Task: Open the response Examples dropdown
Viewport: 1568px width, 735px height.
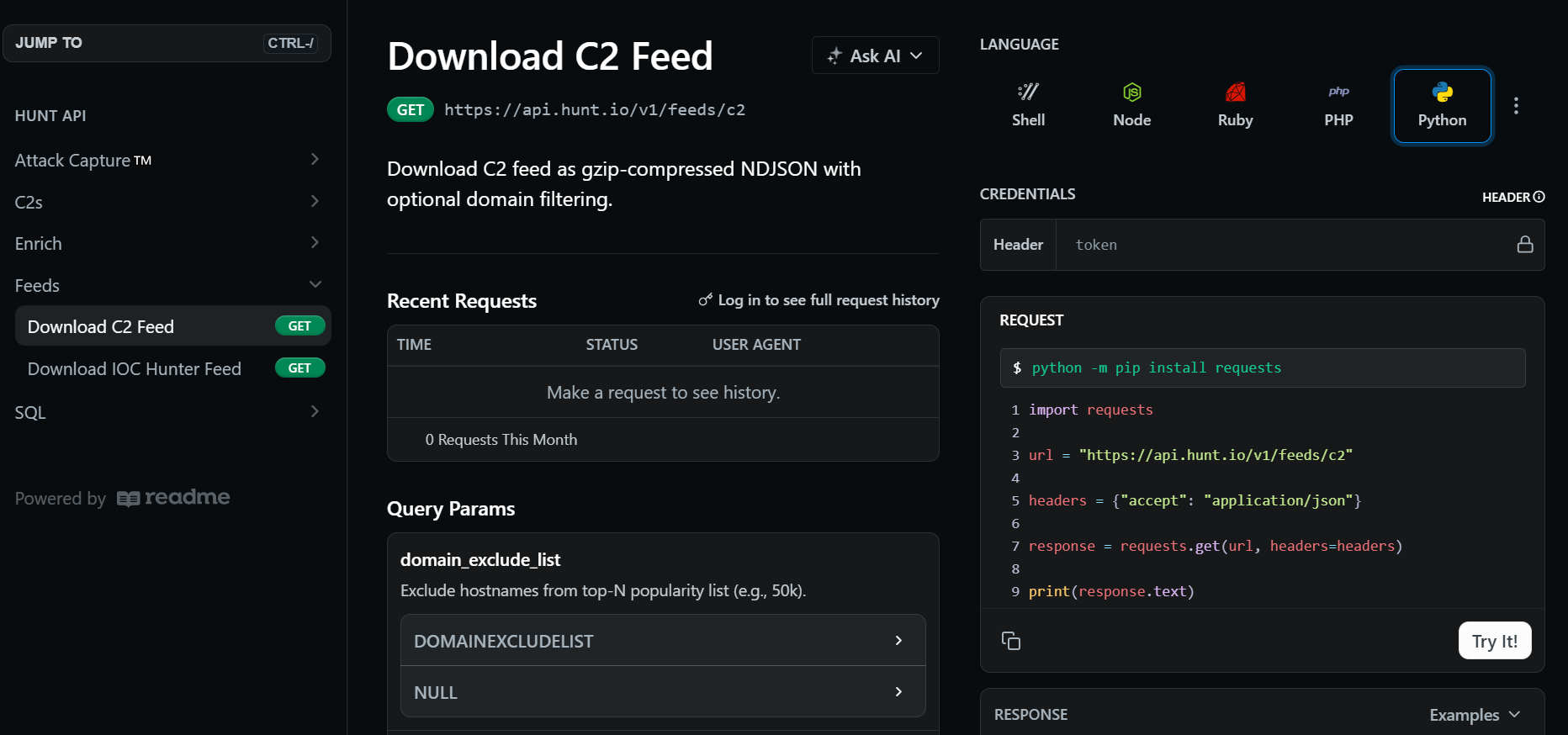Action: tap(1475, 715)
